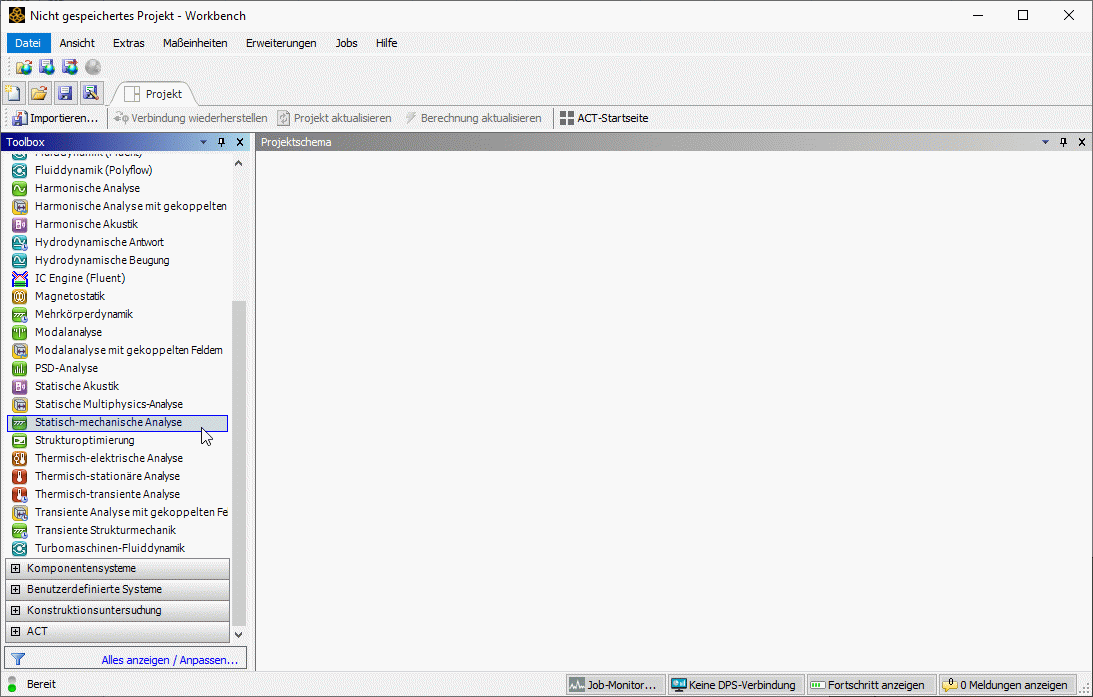The image size is (1093, 697).
Task: Click the Alles anzeigen / Anpassen link
Action: tap(169, 660)
